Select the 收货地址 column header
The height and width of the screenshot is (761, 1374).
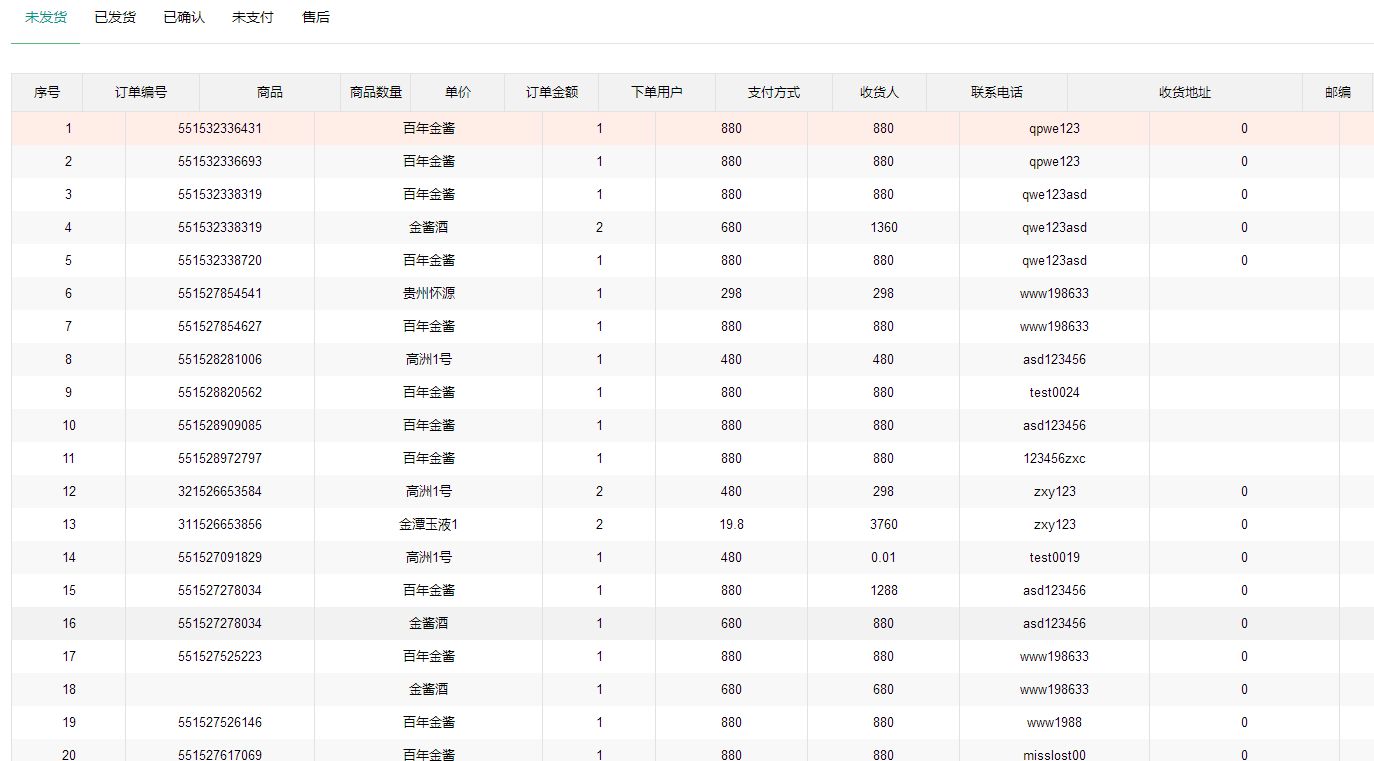click(x=1185, y=92)
